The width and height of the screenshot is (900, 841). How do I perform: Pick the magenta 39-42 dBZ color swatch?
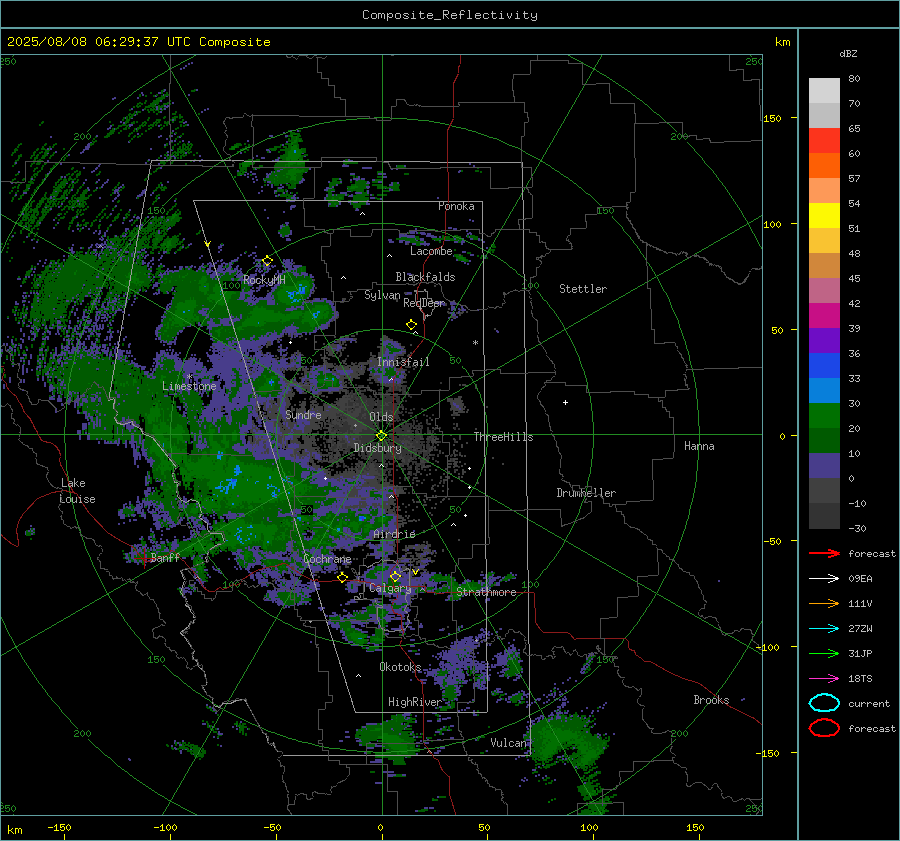pyautogui.click(x=824, y=315)
